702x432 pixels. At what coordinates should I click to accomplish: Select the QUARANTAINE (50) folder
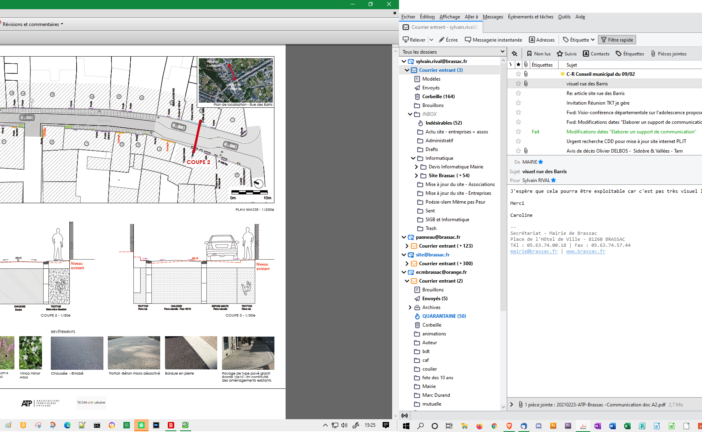coord(444,315)
